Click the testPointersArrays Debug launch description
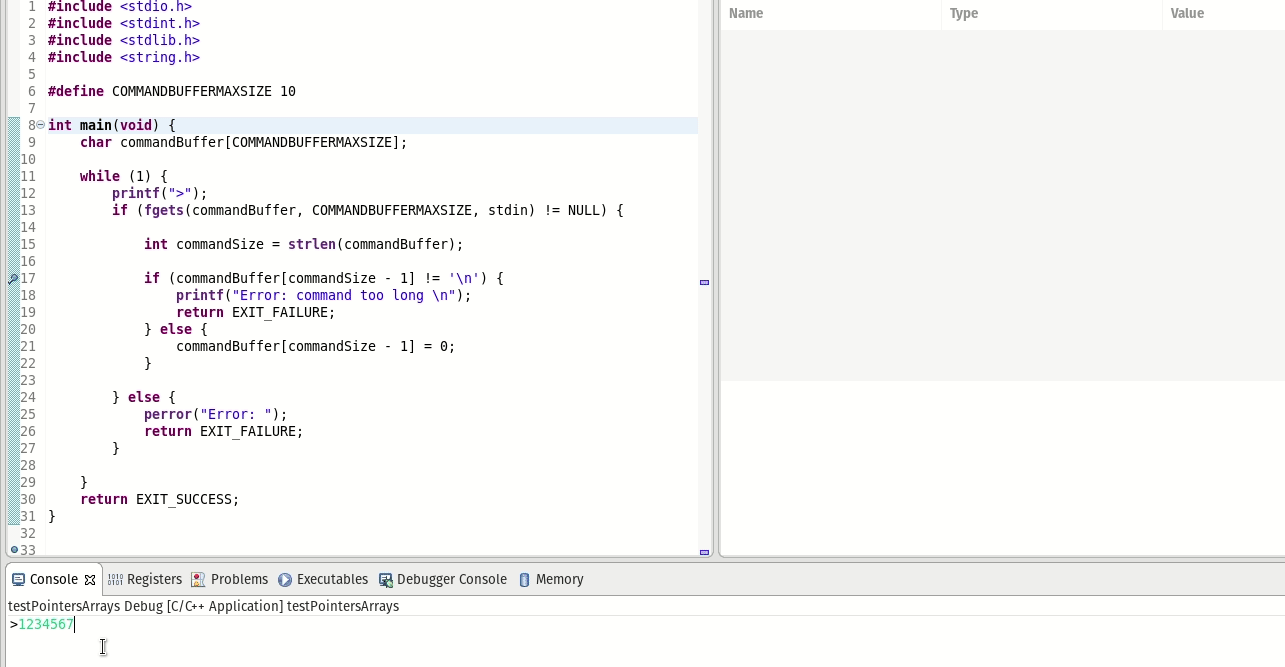1285x667 pixels. point(203,606)
